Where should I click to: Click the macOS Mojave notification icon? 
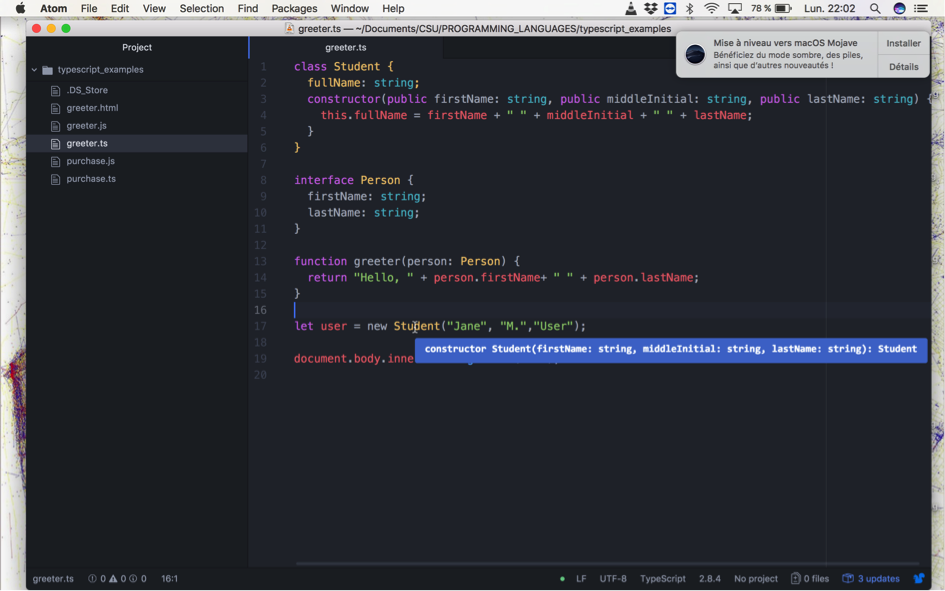tap(695, 54)
